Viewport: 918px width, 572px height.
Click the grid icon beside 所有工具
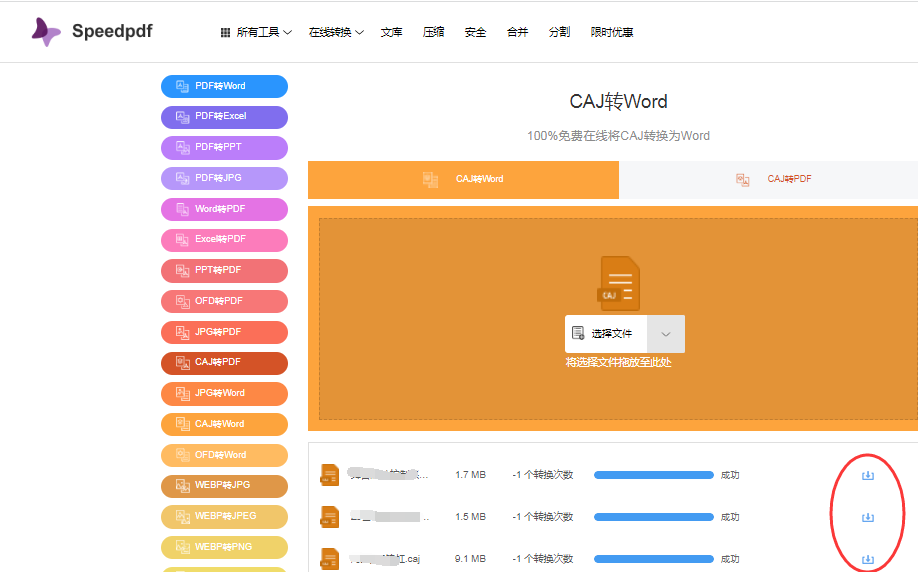pos(225,33)
